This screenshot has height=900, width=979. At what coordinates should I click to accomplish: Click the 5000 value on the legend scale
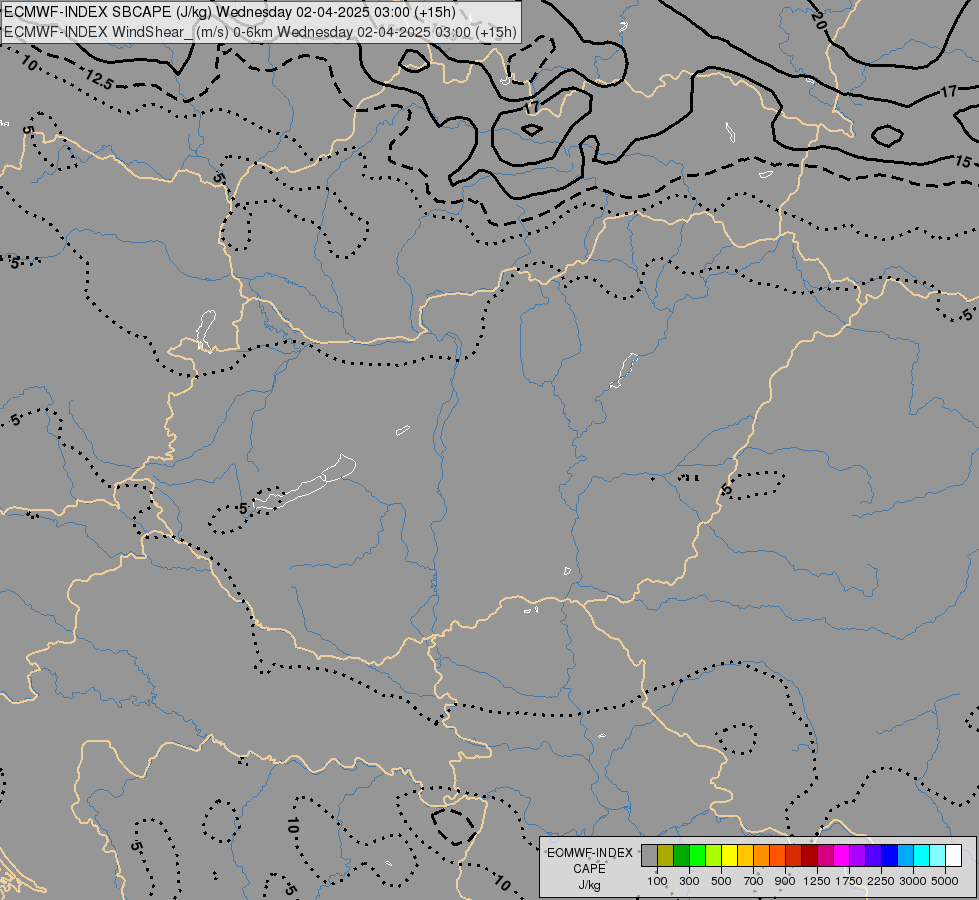click(x=945, y=881)
